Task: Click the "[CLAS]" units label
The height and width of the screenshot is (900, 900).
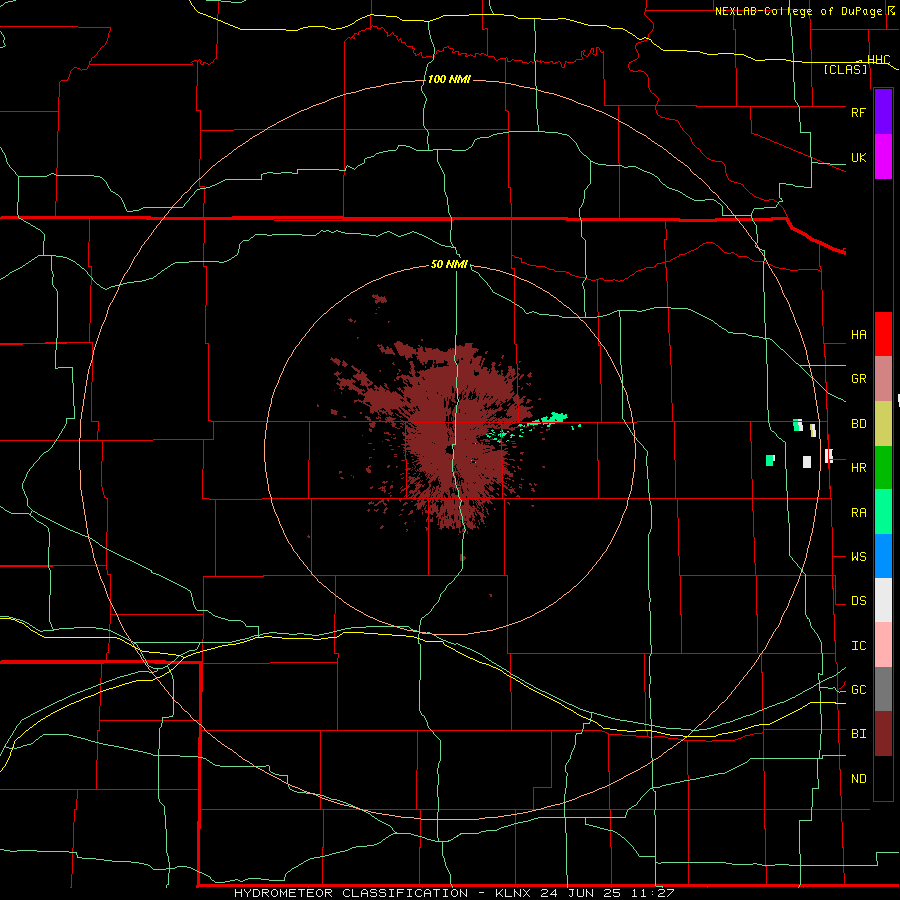Action: click(x=845, y=70)
